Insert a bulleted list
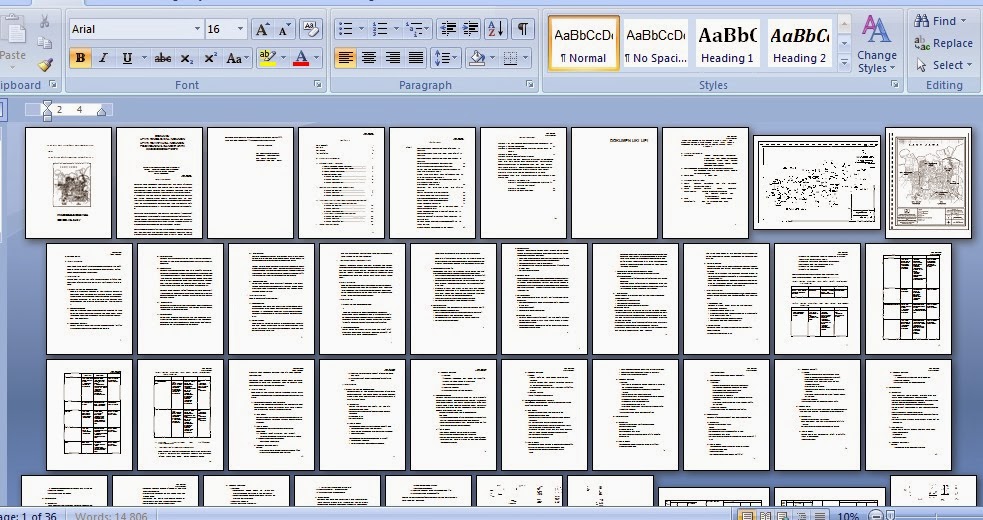Image resolution: width=983 pixels, height=520 pixels. click(345, 29)
